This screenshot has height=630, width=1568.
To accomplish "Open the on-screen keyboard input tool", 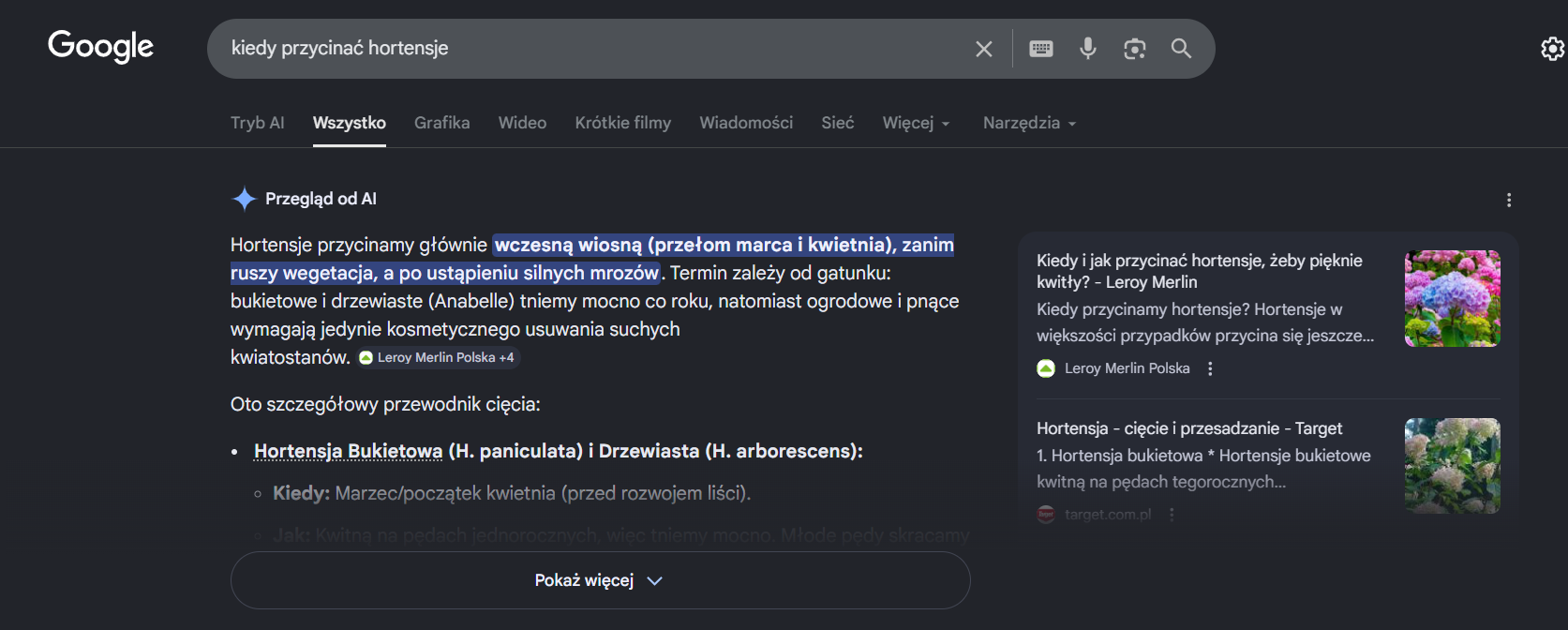I will pyautogui.click(x=1041, y=49).
